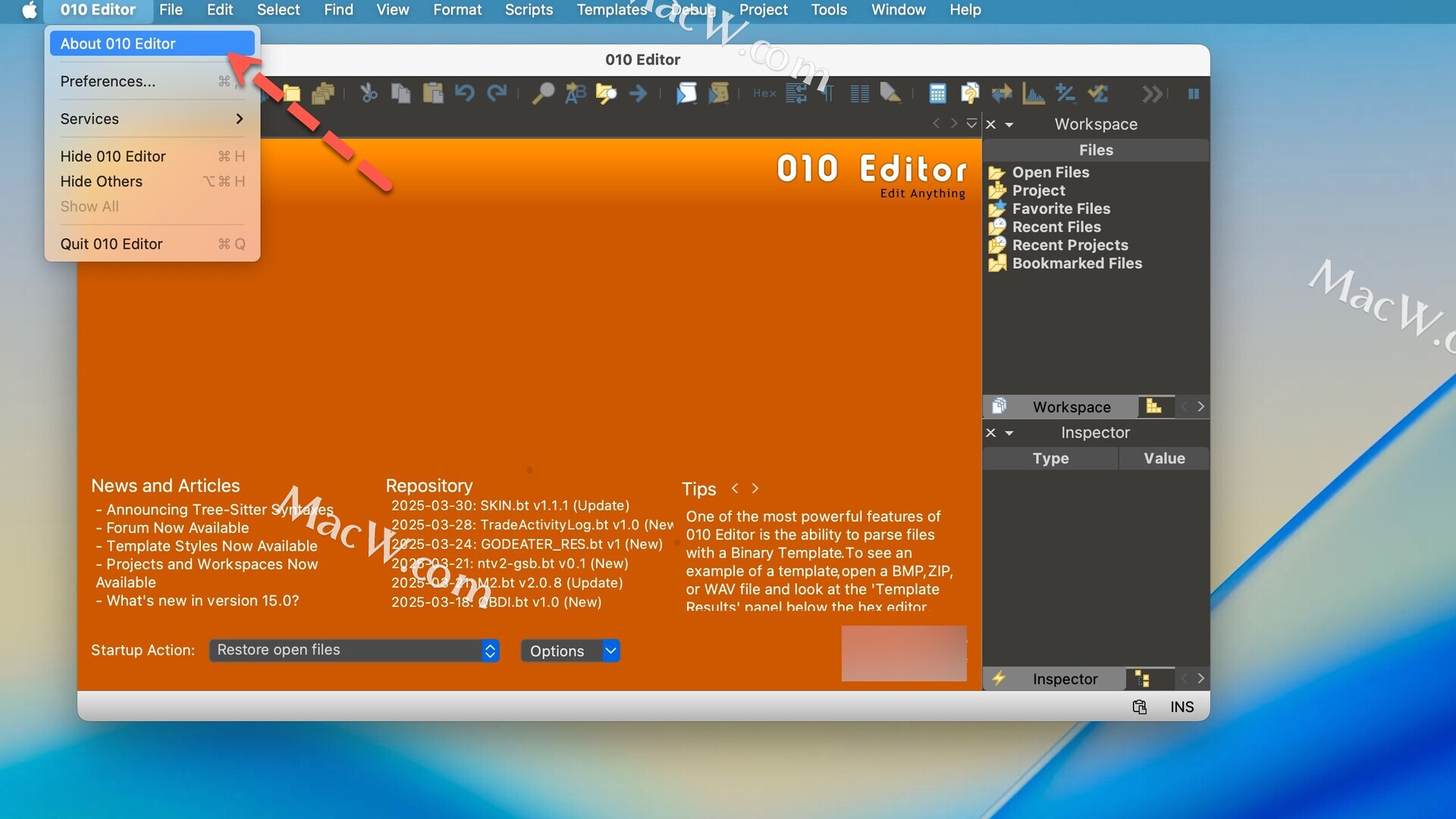Click the Copy icon in toolbar
This screenshot has height=819, width=1456.
400,93
